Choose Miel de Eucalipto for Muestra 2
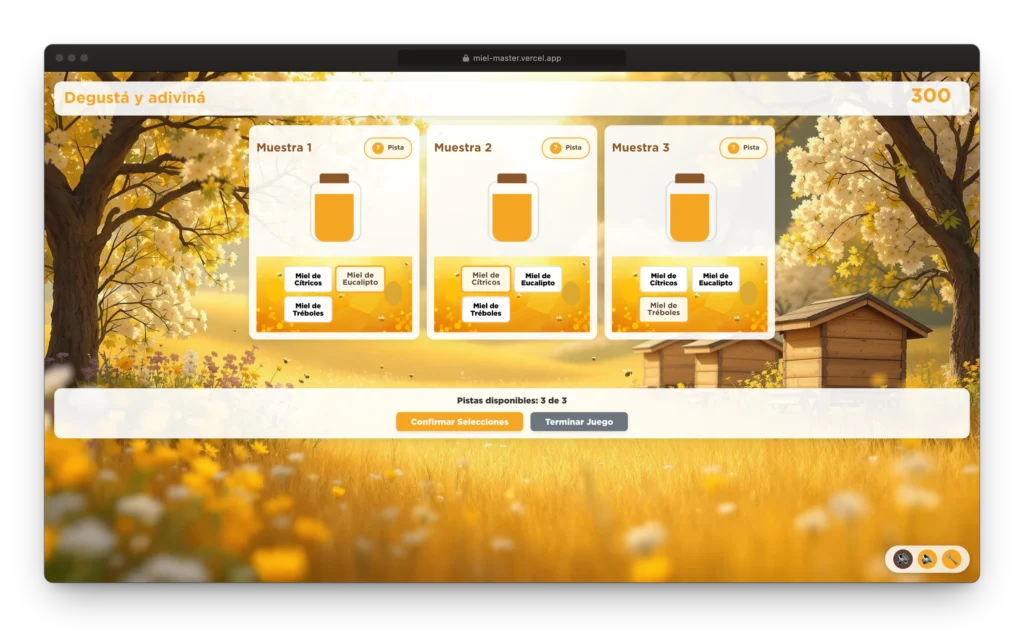 (538, 280)
